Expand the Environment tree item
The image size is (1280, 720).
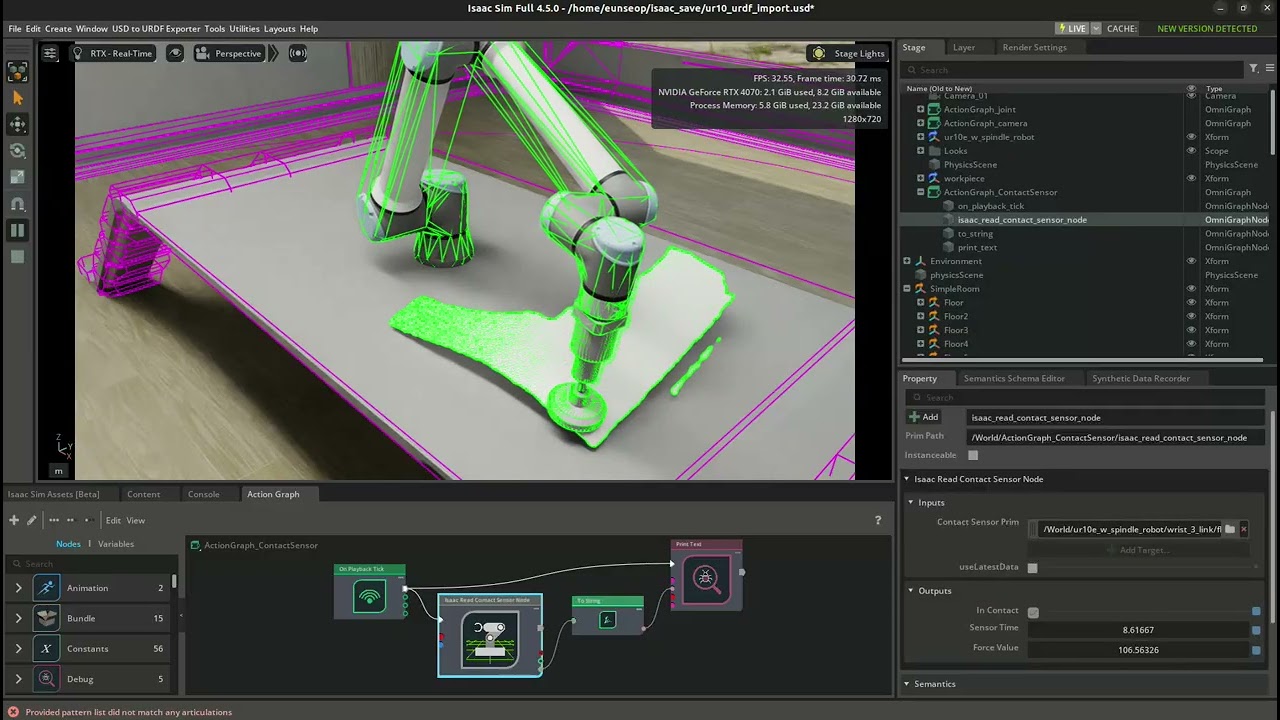907,261
